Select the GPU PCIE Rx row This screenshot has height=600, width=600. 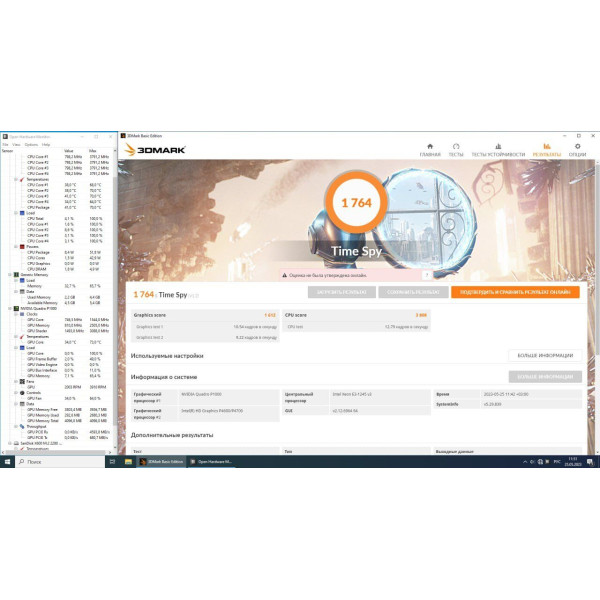(57, 432)
